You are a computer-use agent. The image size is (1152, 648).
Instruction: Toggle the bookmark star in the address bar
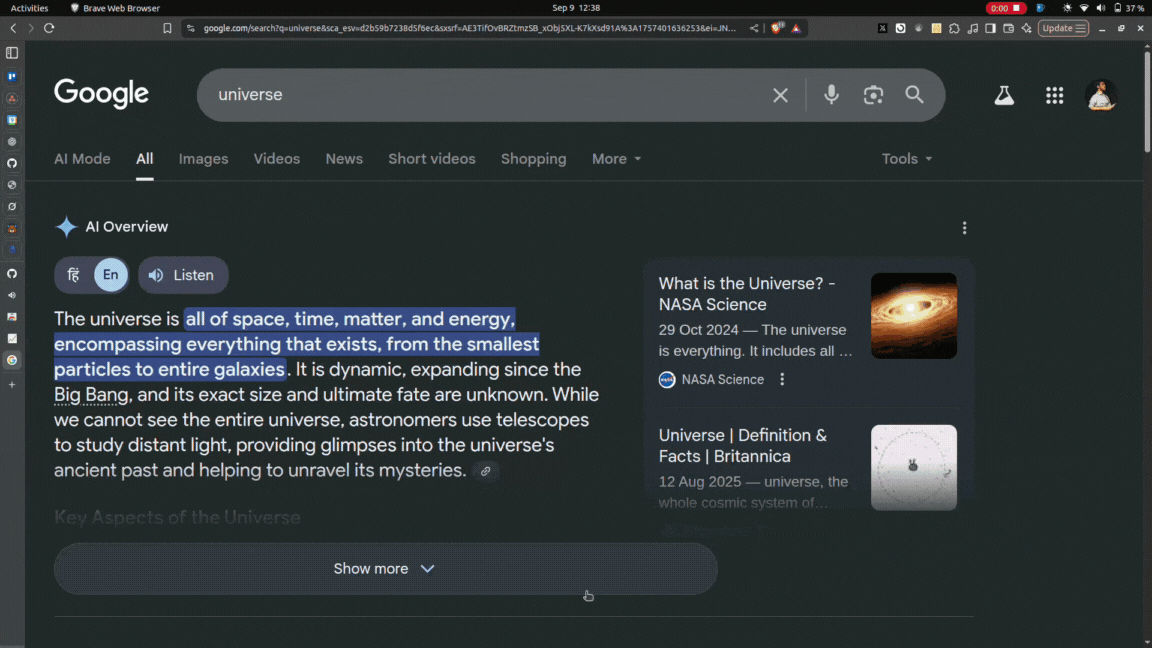167,28
